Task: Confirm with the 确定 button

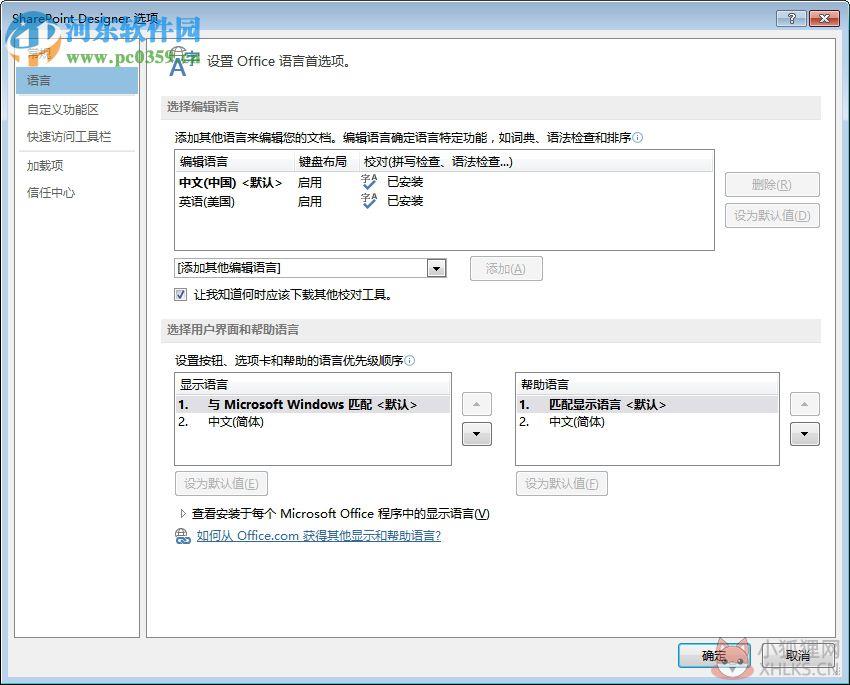Action: pyautogui.click(x=714, y=656)
